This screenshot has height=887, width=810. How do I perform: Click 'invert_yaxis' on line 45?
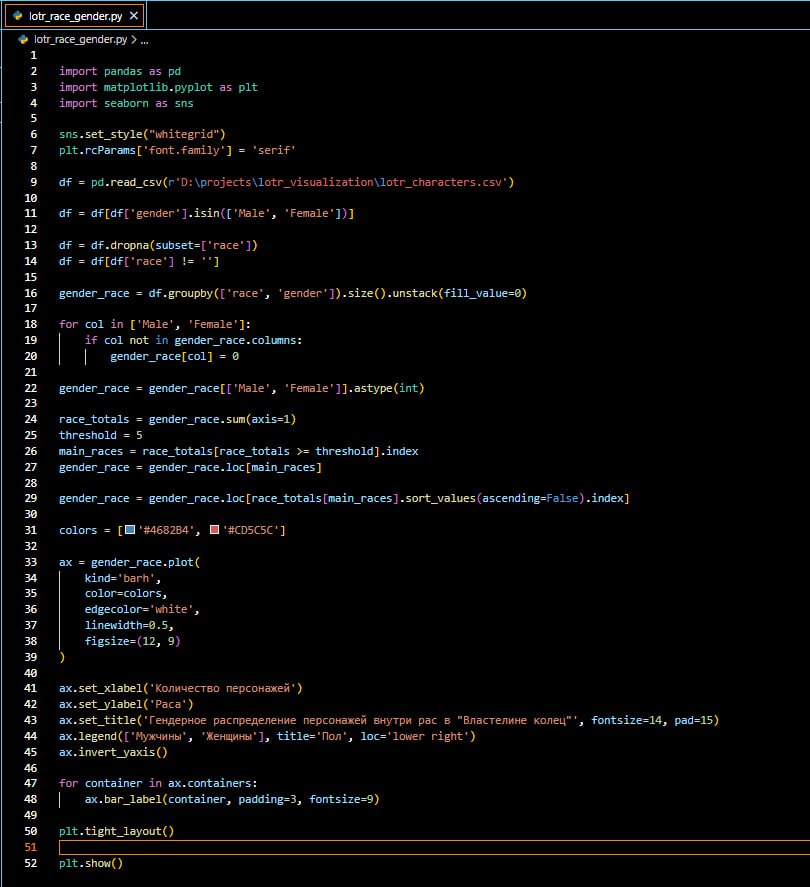click(x=117, y=752)
